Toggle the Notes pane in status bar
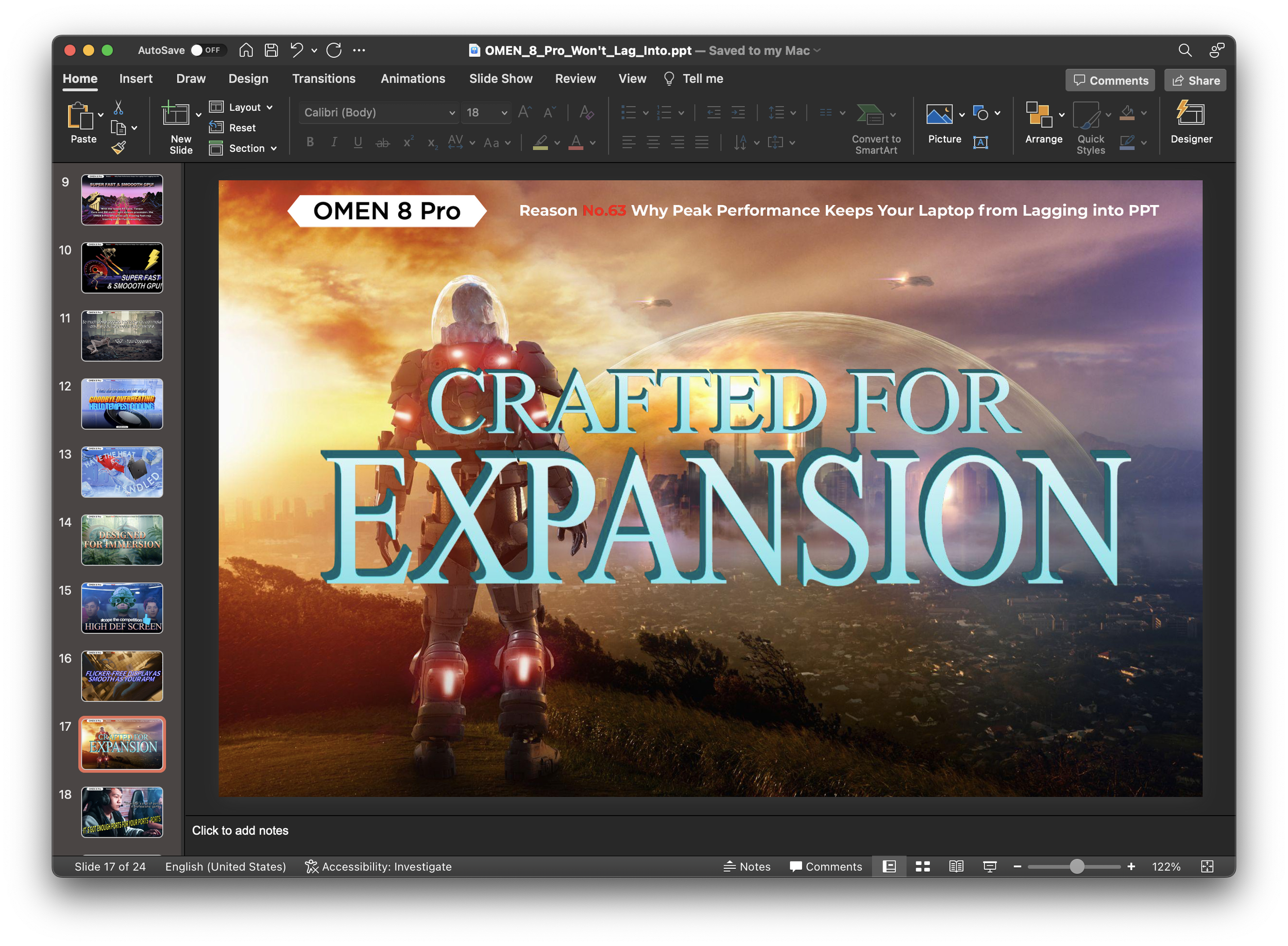The image size is (1288, 946). [x=747, y=866]
